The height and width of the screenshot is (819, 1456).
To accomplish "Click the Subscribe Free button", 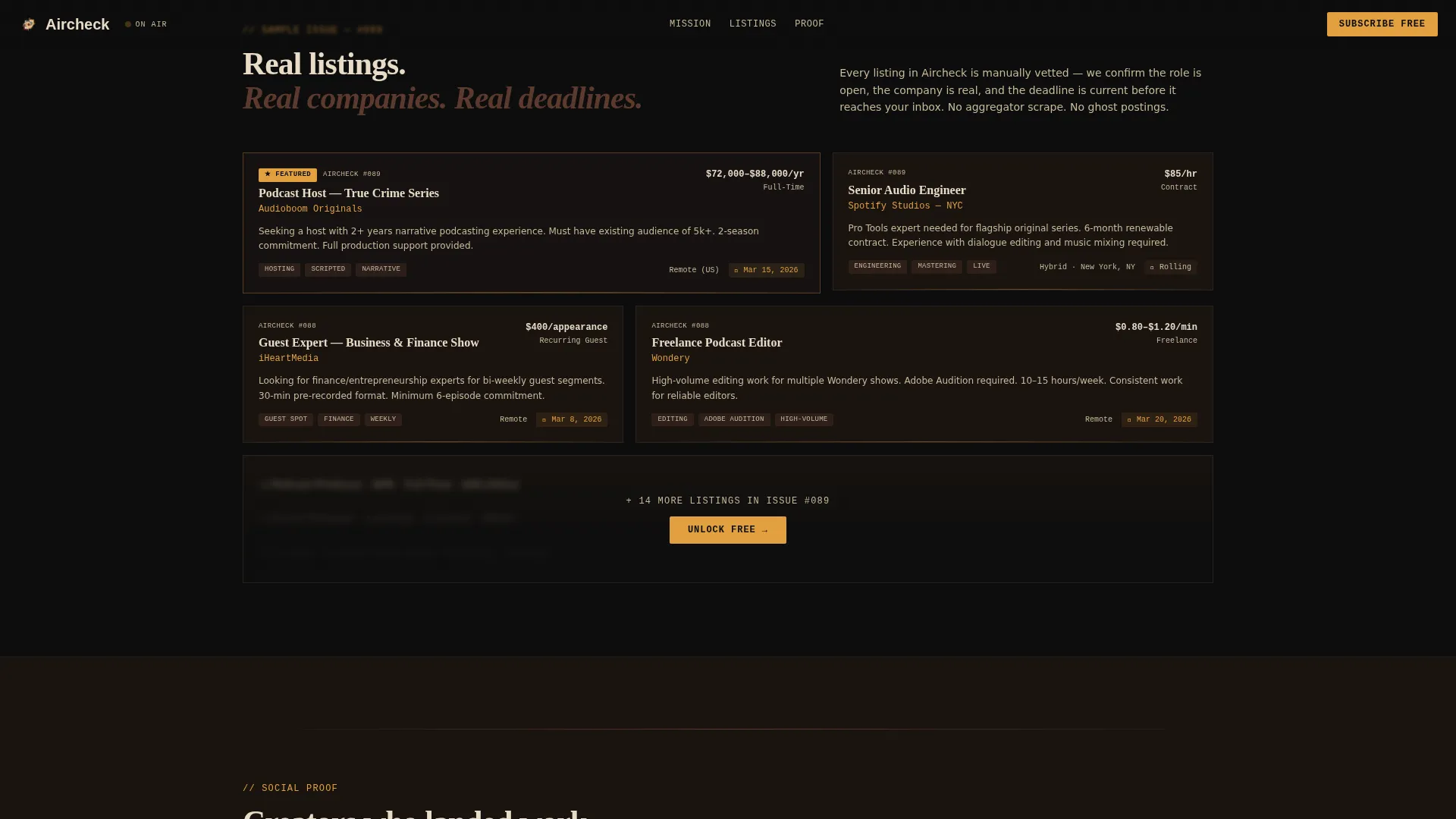I will (1382, 24).
